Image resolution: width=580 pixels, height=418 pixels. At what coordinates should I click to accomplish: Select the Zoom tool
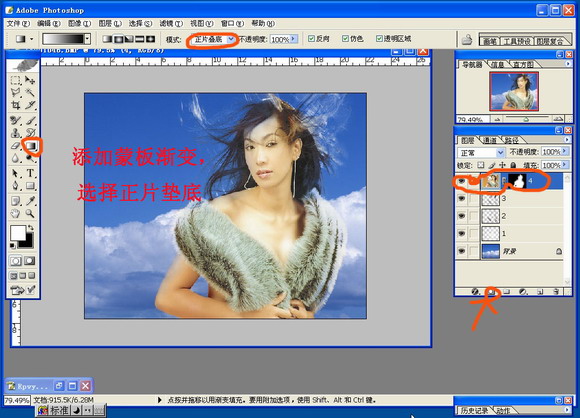click(x=30, y=213)
